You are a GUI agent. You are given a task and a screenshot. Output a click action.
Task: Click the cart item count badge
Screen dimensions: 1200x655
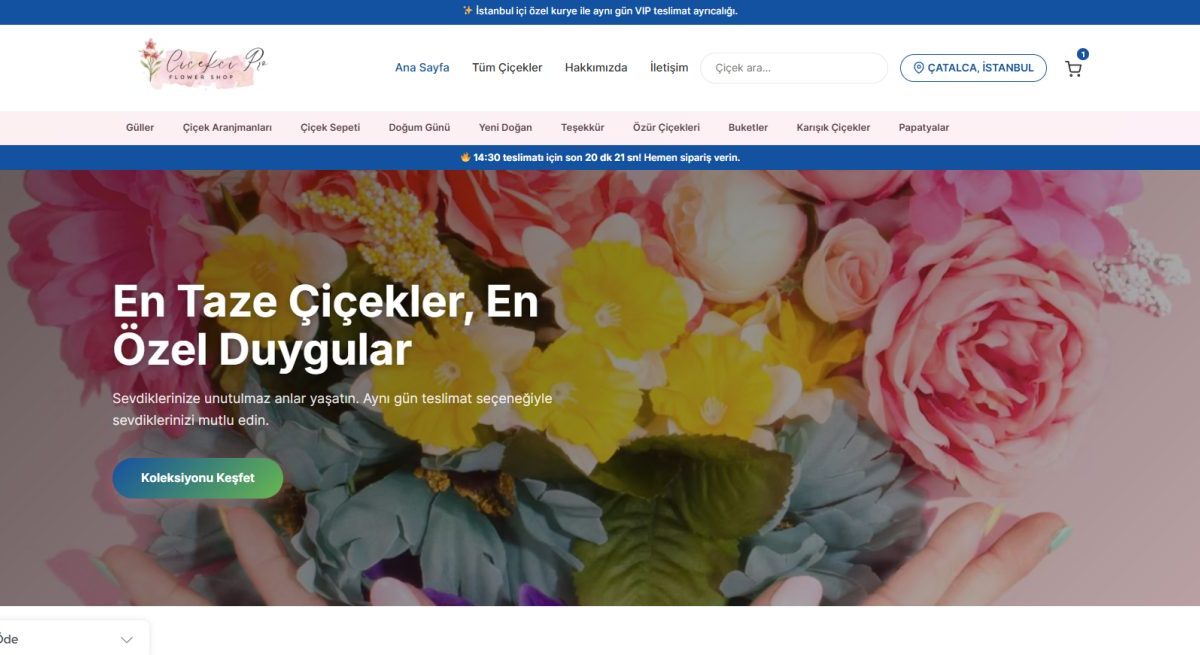[1083, 54]
